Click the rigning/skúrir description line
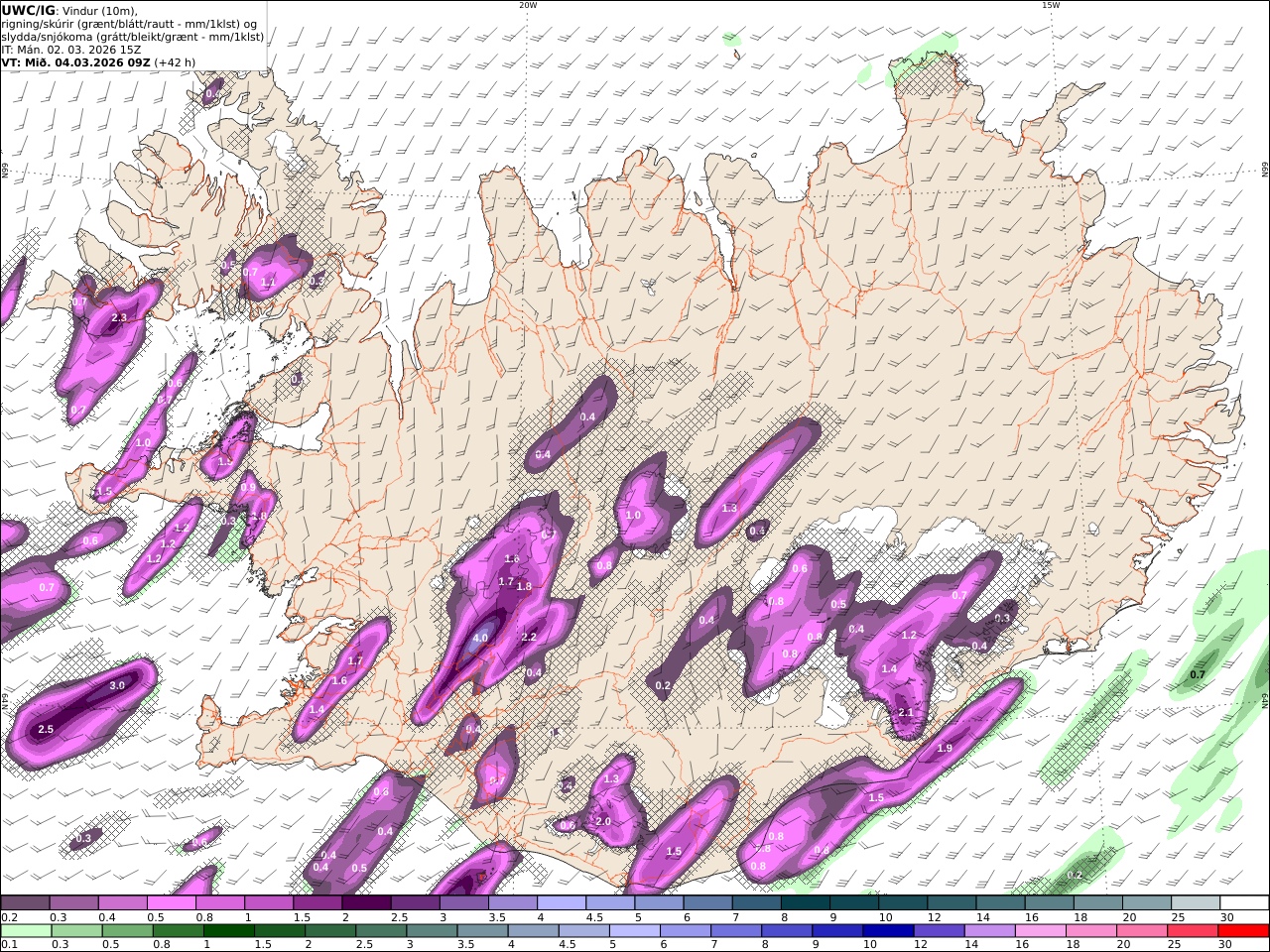Viewport: 1270px width, 952px height. pyautogui.click(x=129, y=24)
